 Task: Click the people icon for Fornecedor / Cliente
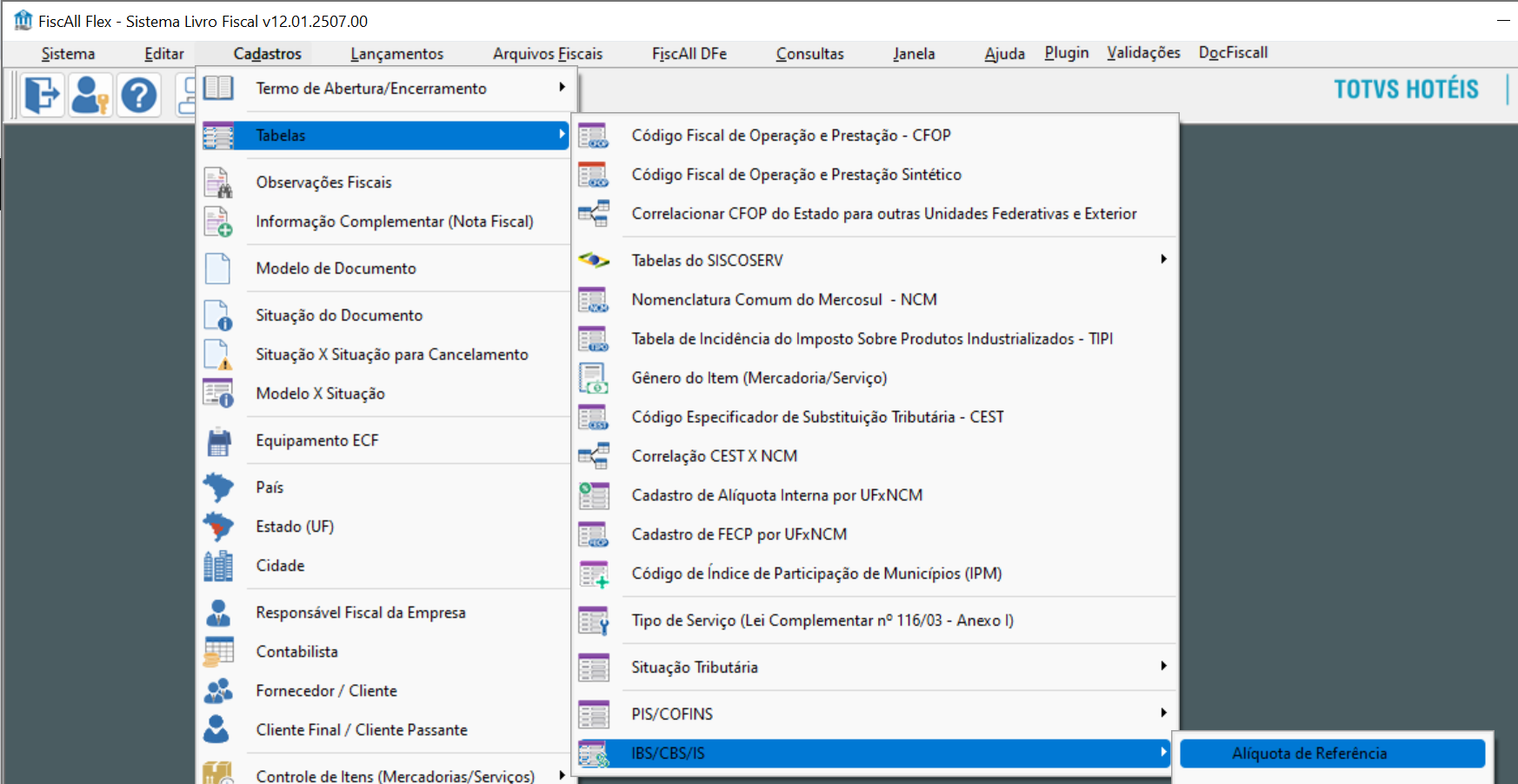tap(218, 691)
